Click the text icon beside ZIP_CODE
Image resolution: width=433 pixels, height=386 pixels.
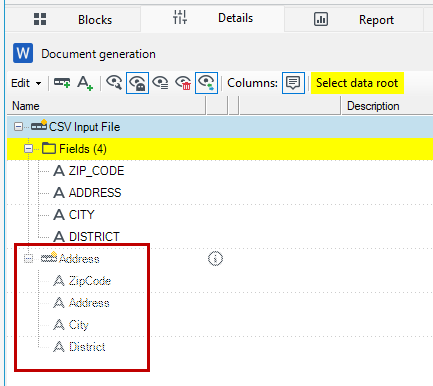59,171
